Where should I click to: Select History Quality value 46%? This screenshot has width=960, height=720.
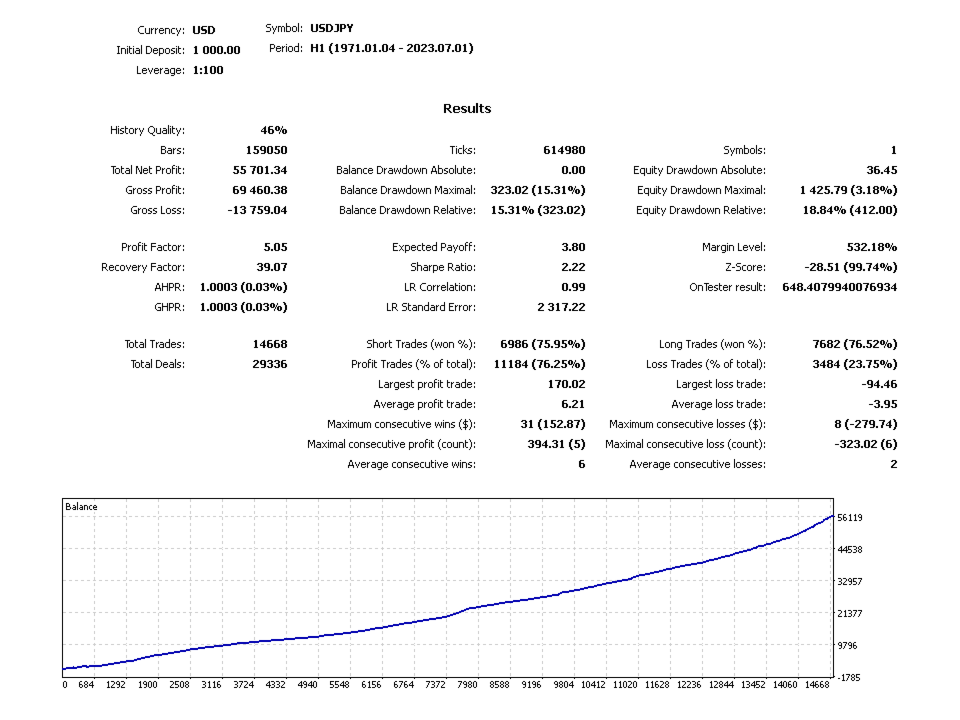pos(274,130)
